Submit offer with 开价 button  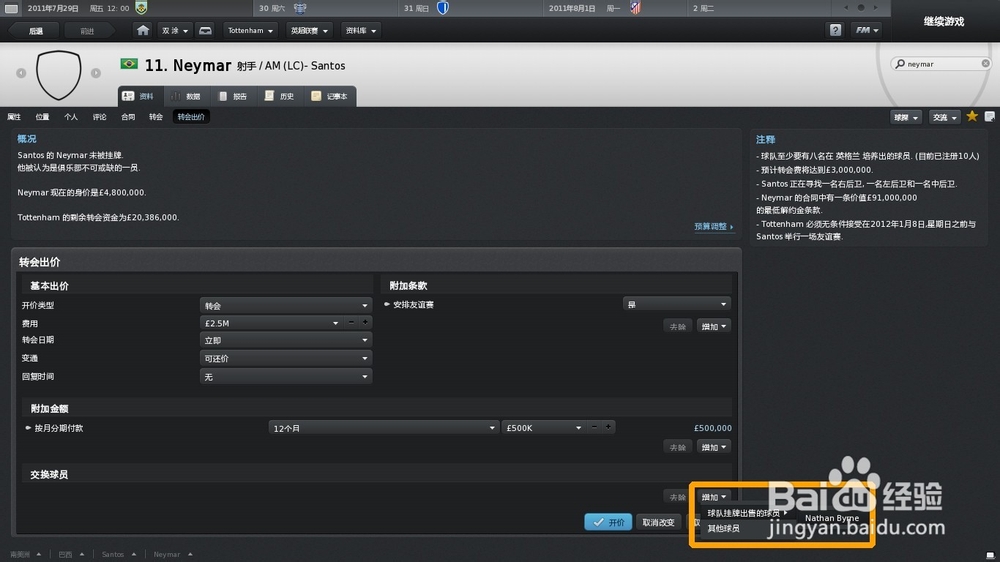click(608, 522)
